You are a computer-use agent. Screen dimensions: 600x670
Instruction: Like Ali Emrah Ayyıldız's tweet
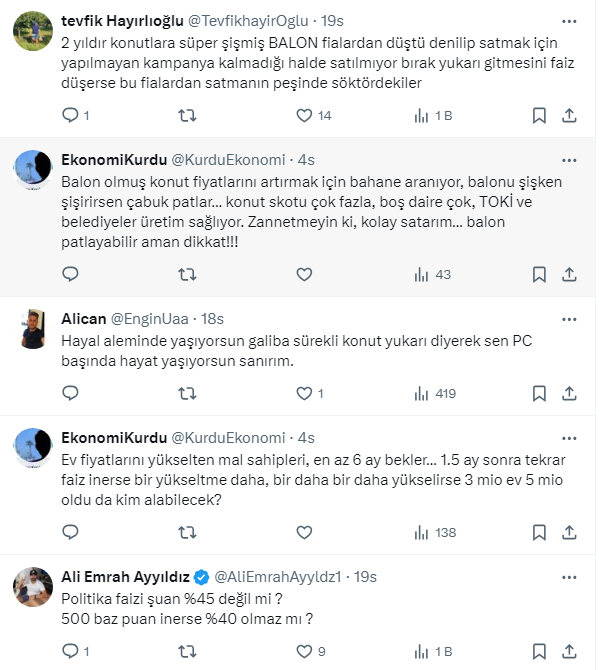pyautogui.click(x=304, y=651)
